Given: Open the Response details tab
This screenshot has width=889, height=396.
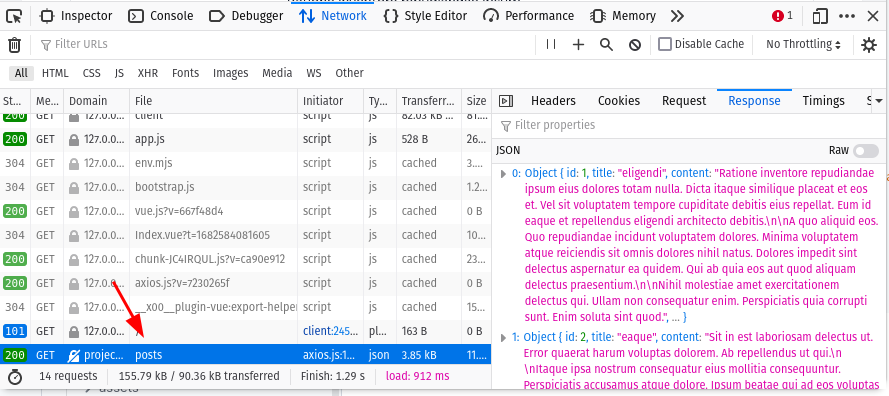Looking at the screenshot, I should point(754,101).
